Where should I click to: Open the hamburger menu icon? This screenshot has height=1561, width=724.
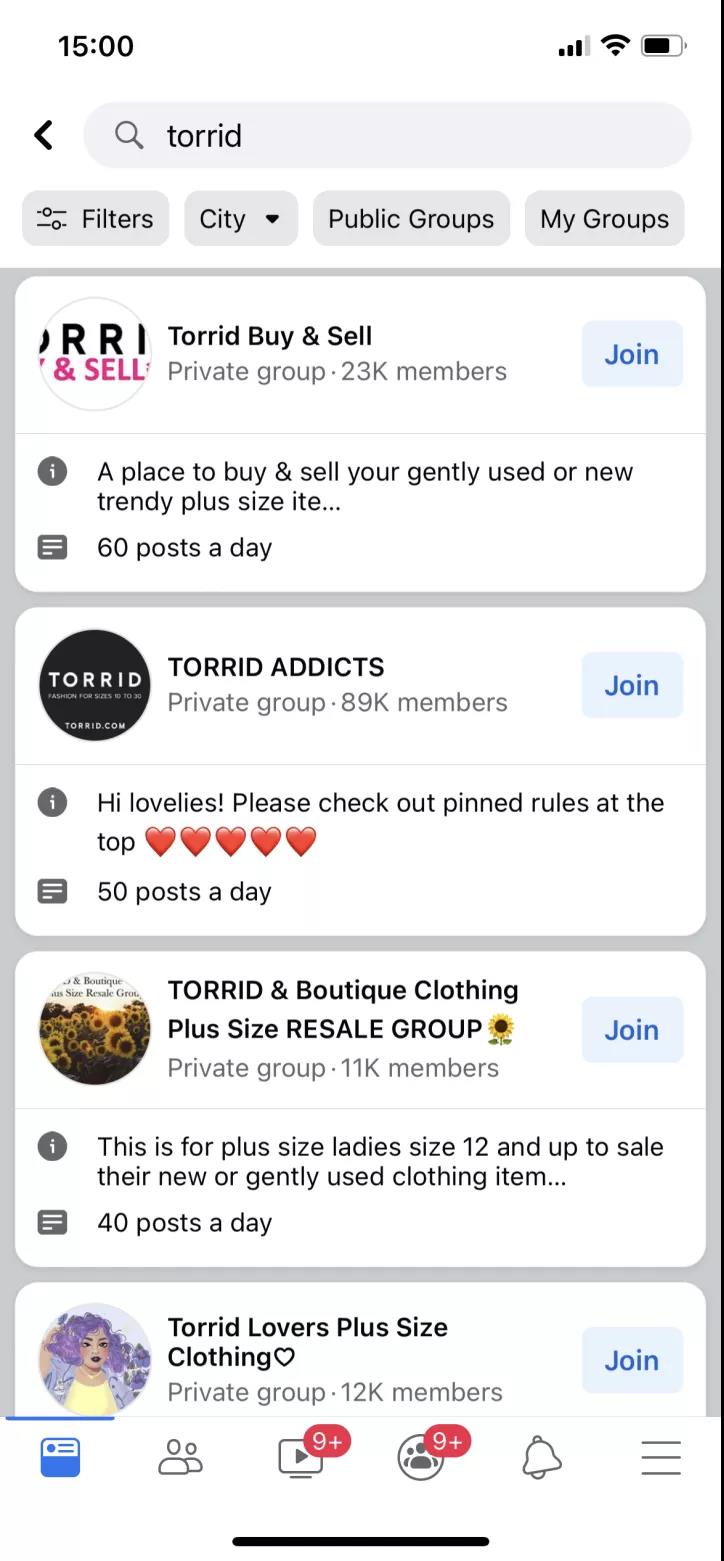pos(661,1457)
